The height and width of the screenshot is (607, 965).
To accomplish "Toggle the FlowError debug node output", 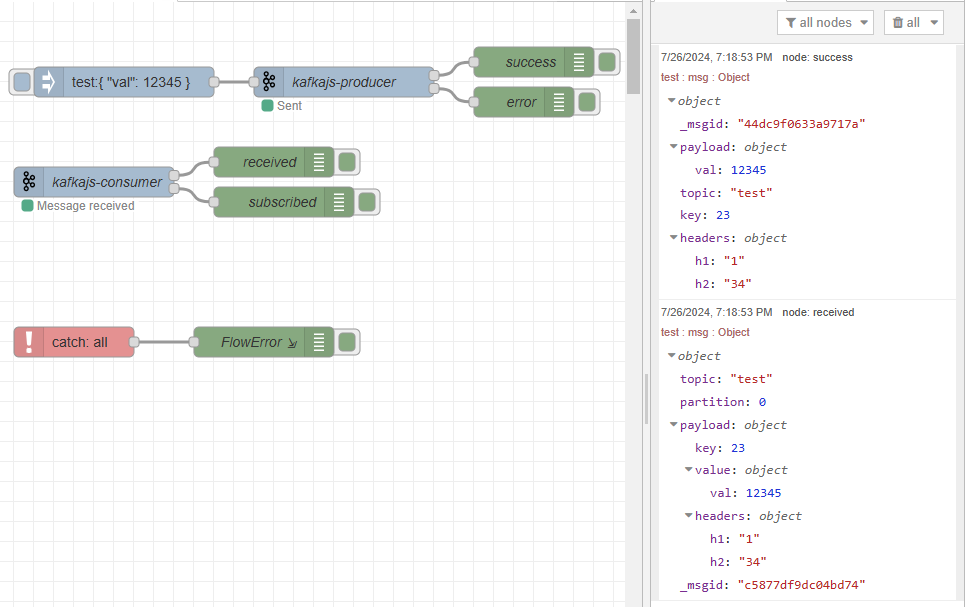I will [347, 342].
